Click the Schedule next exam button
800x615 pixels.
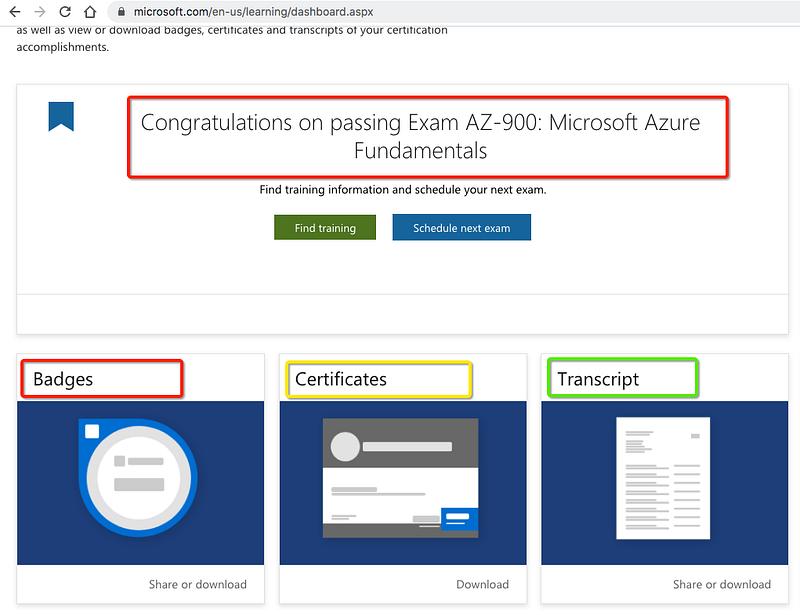point(462,228)
